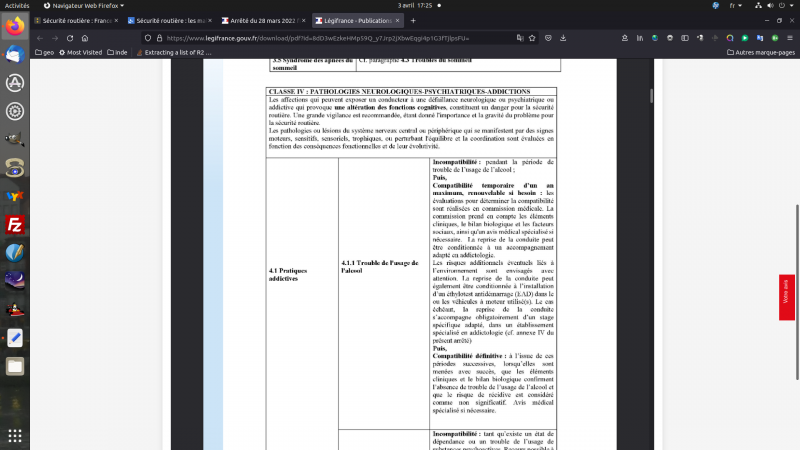The height and width of the screenshot is (450, 800).
Task: Click the green play extension icon
Action: (x=745, y=38)
